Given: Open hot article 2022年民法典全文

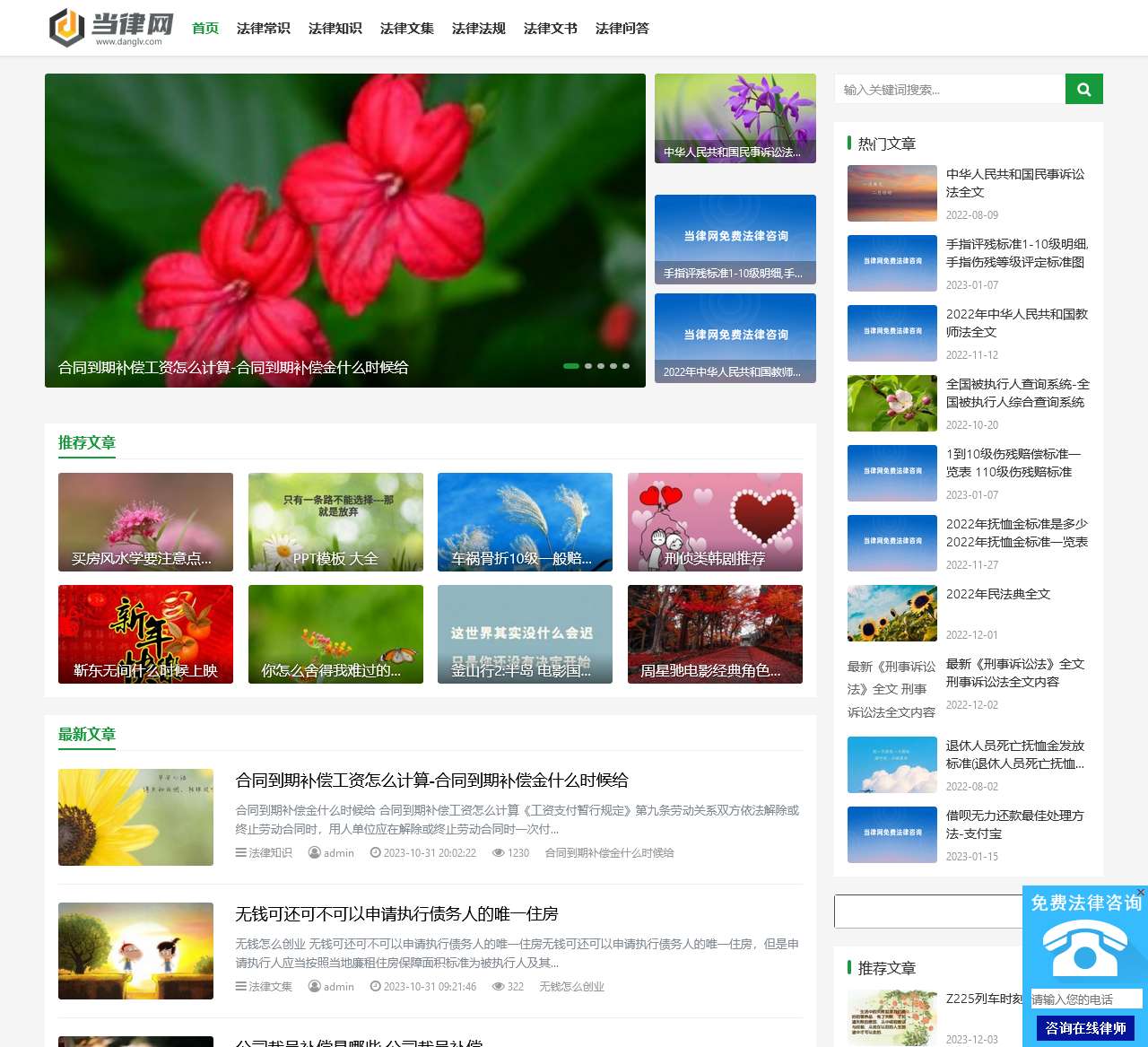Looking at the screenshot, I should 998,594.
